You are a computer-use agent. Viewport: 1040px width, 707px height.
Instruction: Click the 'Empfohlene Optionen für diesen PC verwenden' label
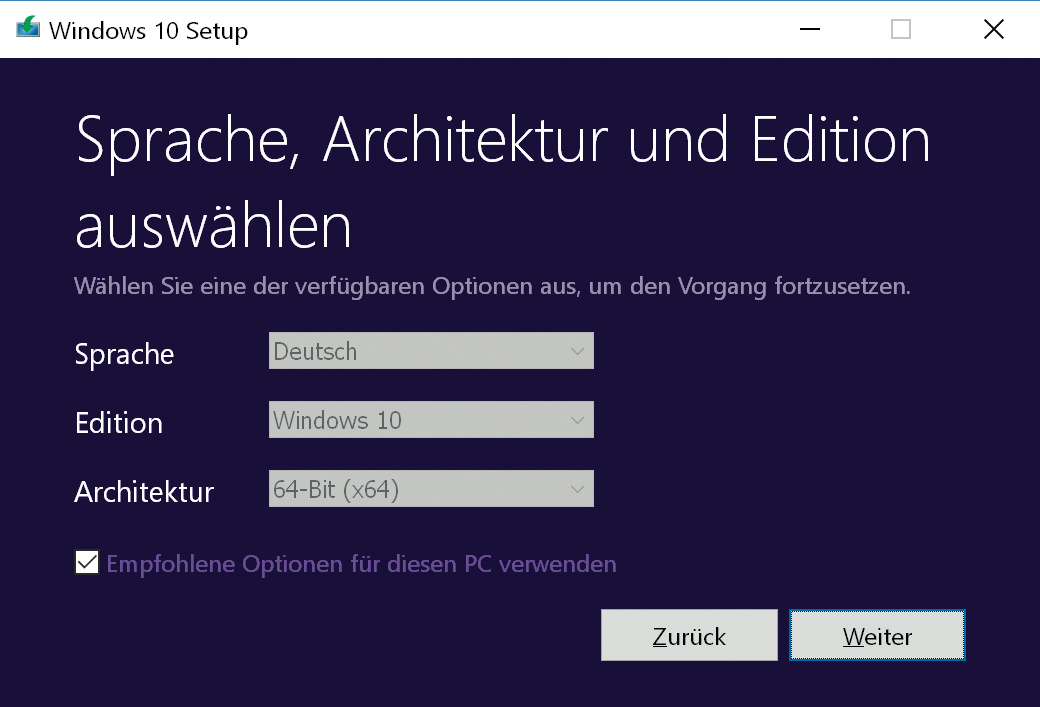tap(361, 564)
